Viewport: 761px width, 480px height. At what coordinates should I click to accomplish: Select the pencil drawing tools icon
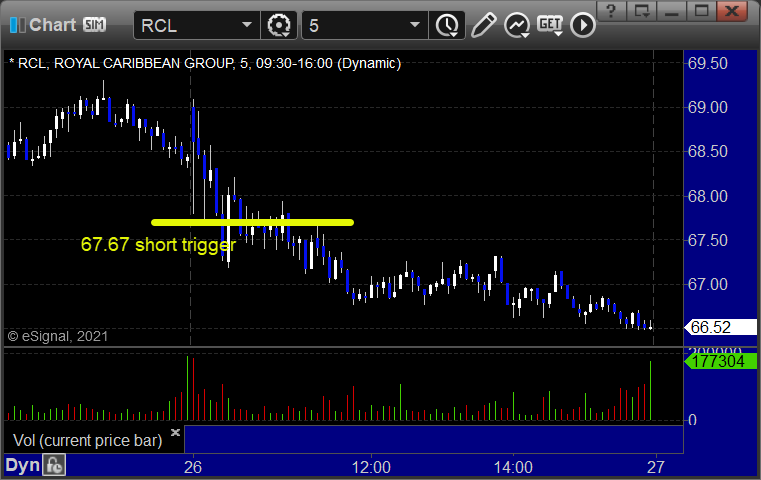pos(483,25)
